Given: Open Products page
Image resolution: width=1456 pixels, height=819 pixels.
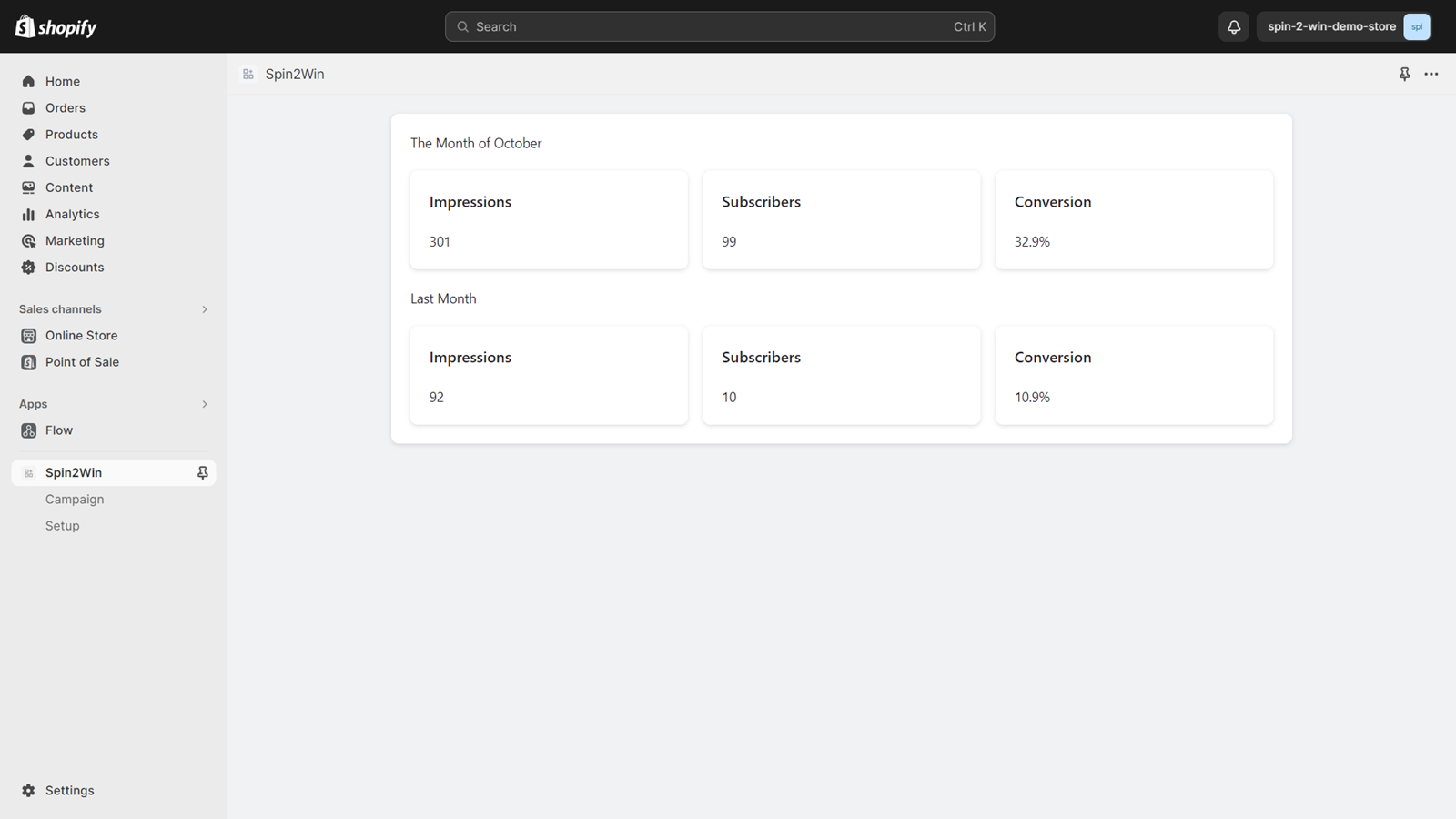Looking at the screenshot, I should coord(114,134).
